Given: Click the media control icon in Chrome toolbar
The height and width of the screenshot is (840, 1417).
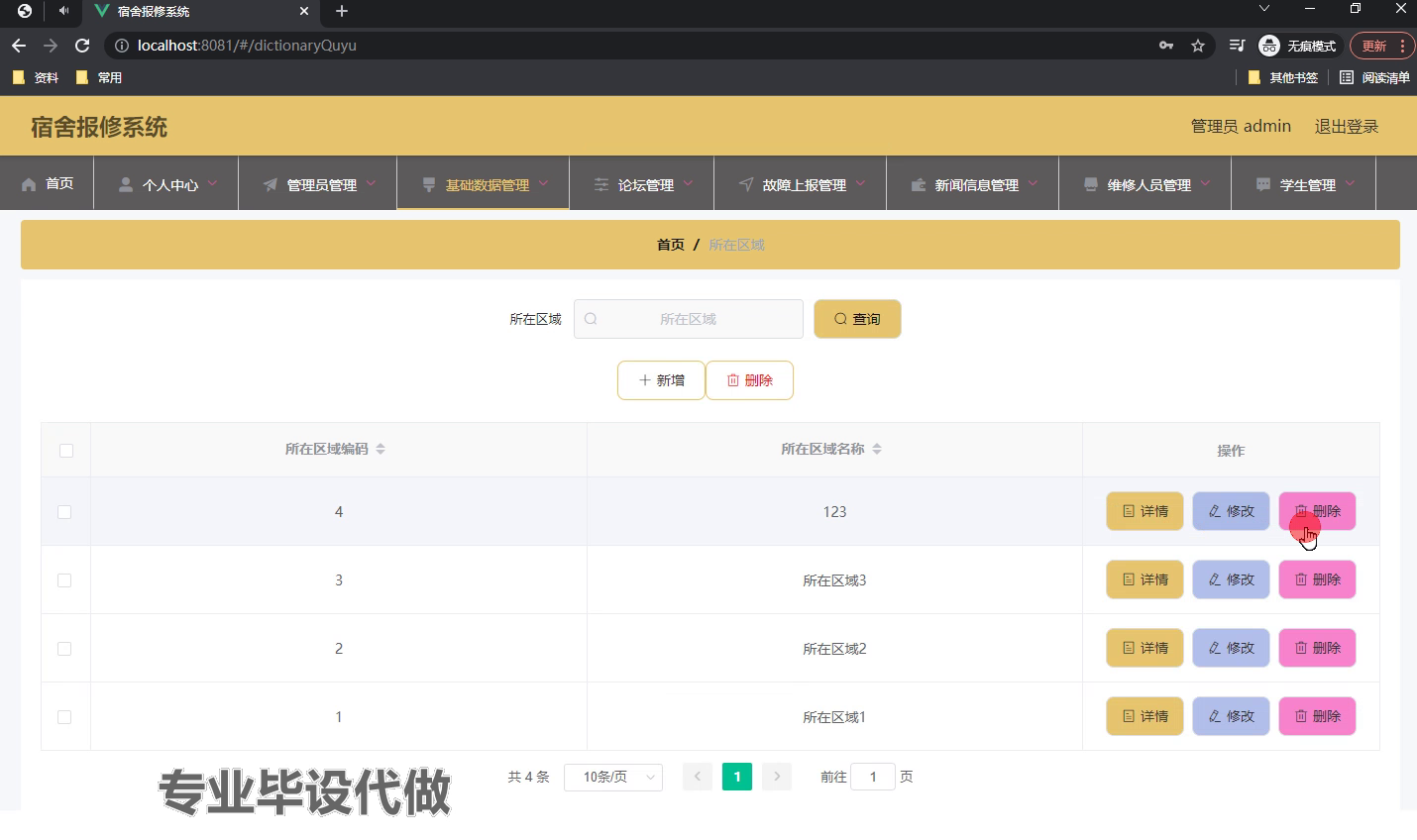Looking at the screenshot, I should [1237, 46].
